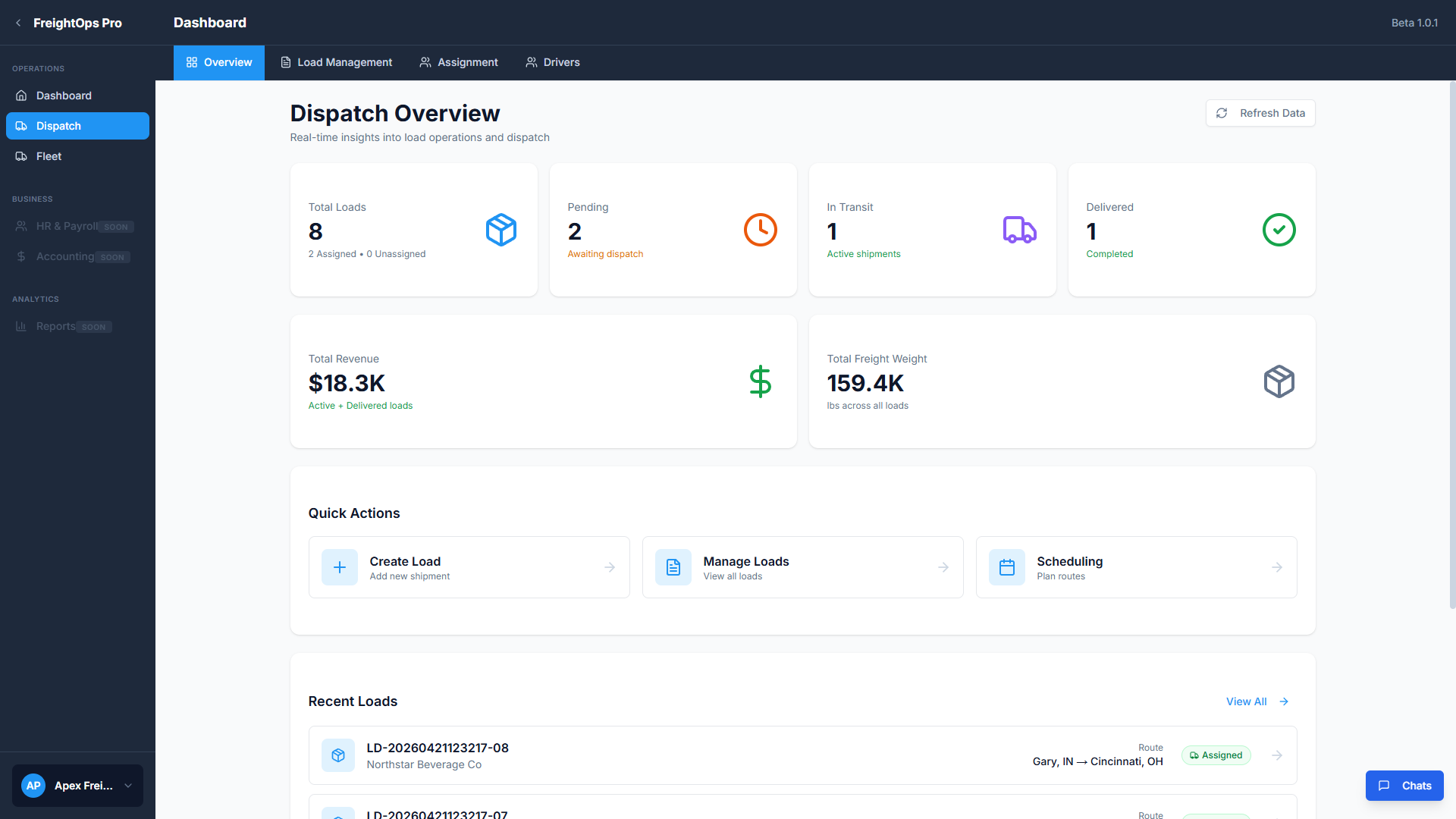Switch to the Load Management tab
1456x819 pixels.
click(336, 62)
